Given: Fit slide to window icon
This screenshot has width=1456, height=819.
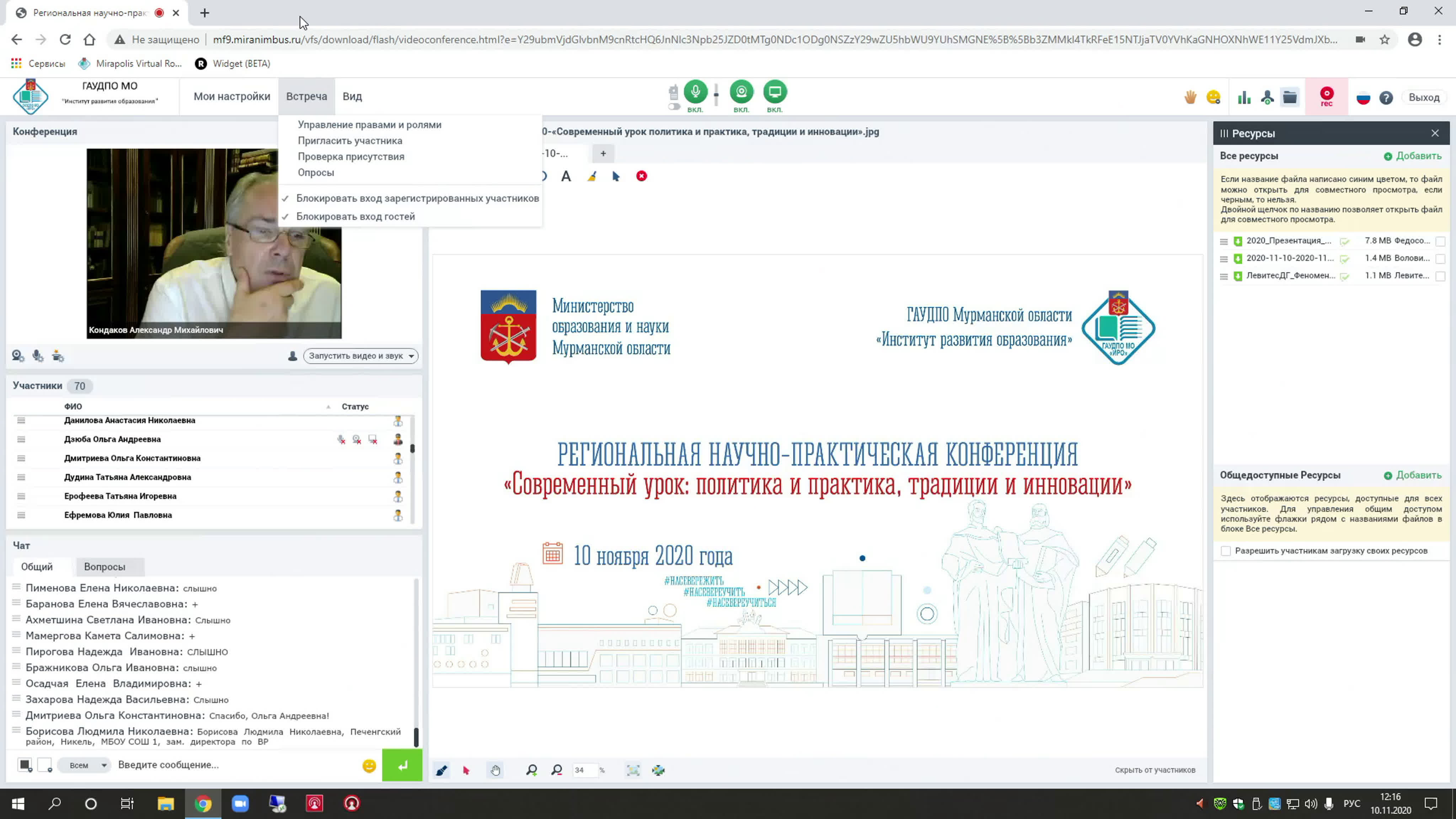Looking at the screenshot, I should 633,770.
